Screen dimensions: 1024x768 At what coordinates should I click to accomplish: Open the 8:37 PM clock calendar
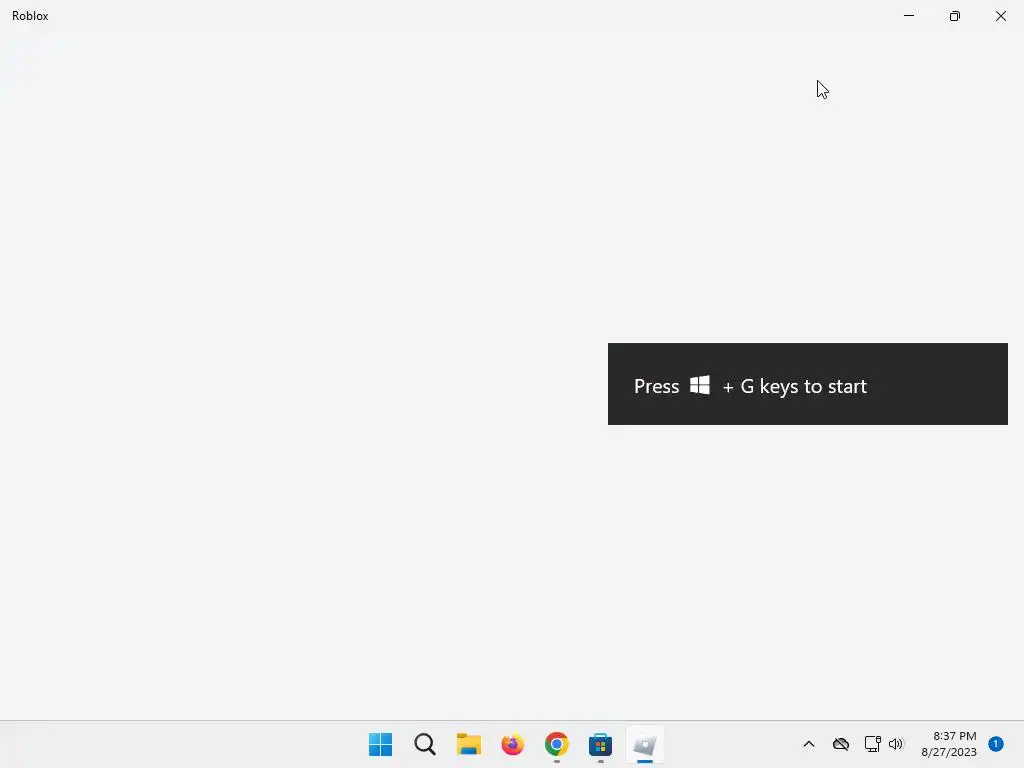[949, 744]
